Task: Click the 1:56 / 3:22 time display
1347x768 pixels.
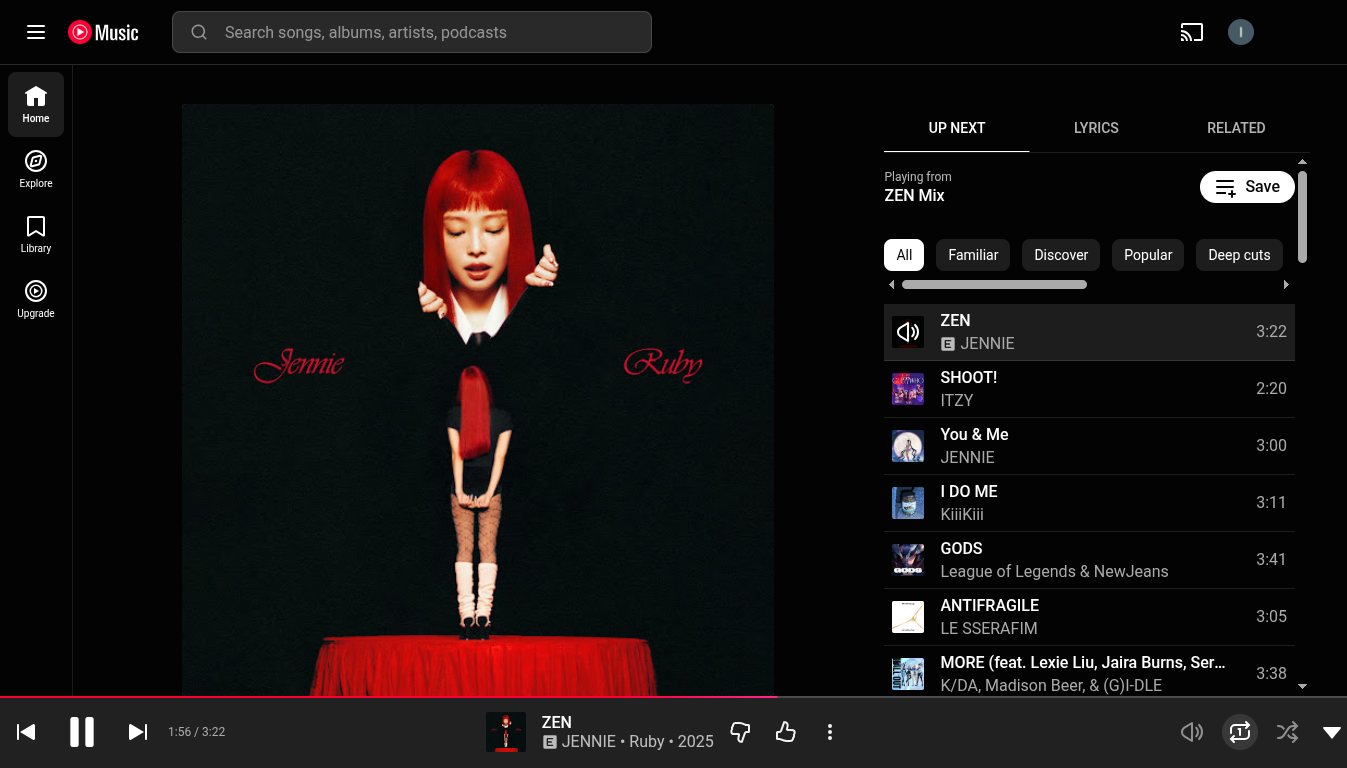Action: 196,732
